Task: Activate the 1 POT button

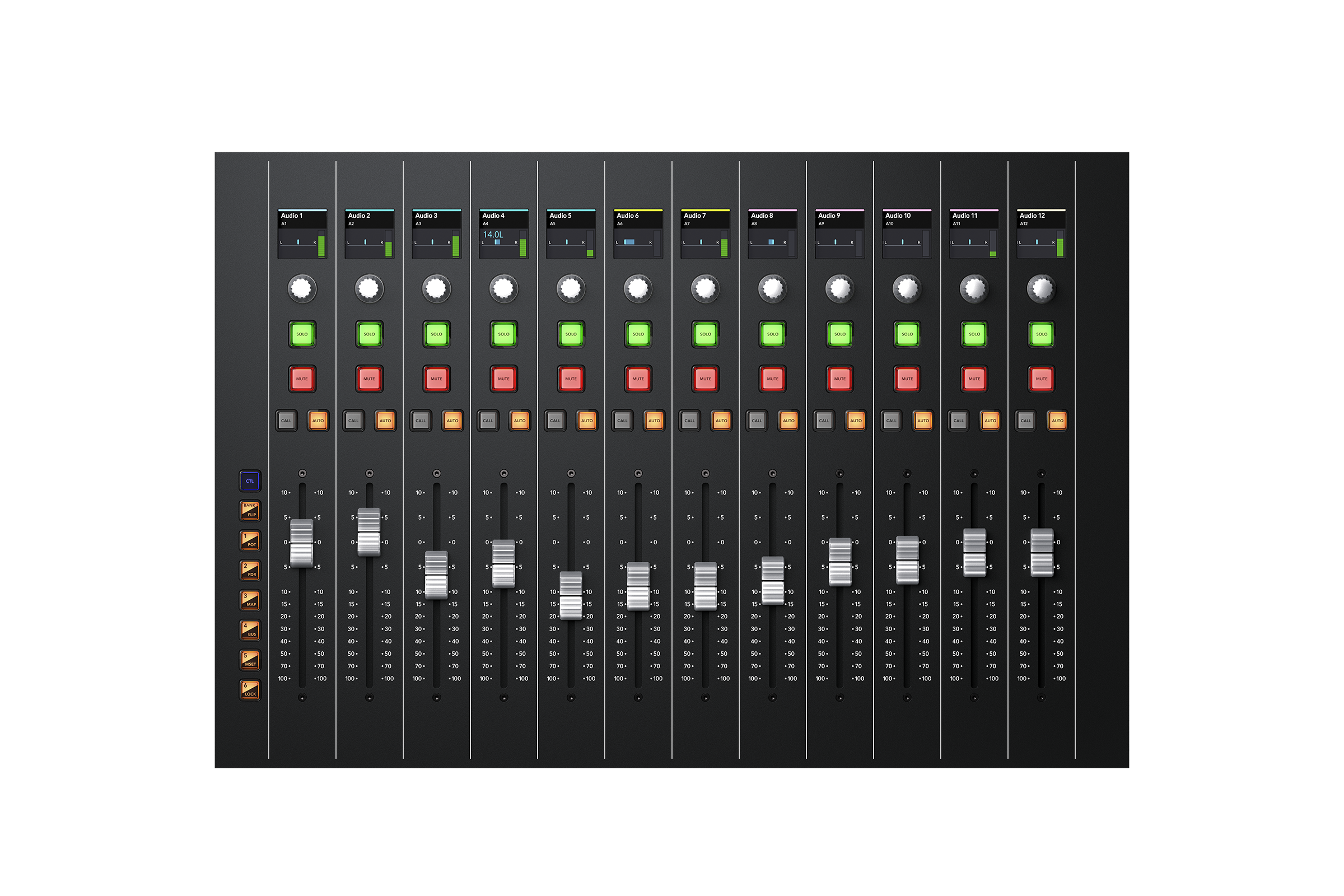Action: pos(250,540)
